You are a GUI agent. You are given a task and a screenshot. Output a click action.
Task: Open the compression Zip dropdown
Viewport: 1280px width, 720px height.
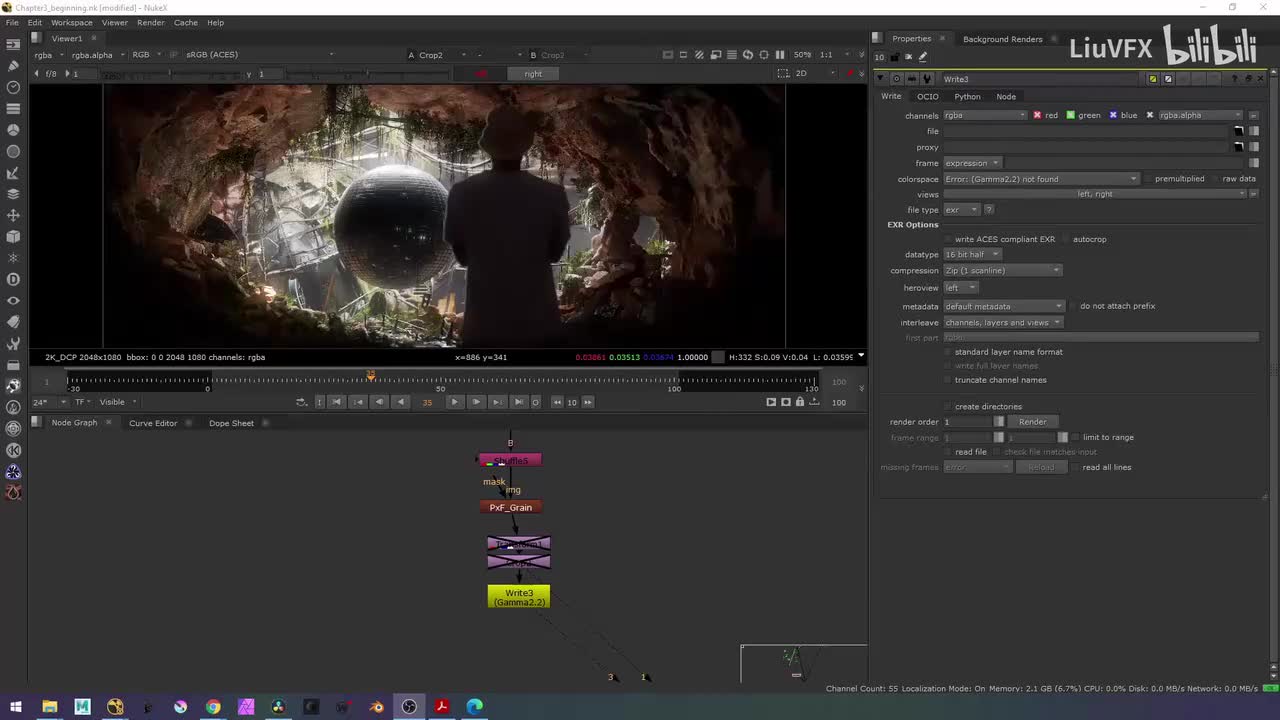(x=1002, y=271)
